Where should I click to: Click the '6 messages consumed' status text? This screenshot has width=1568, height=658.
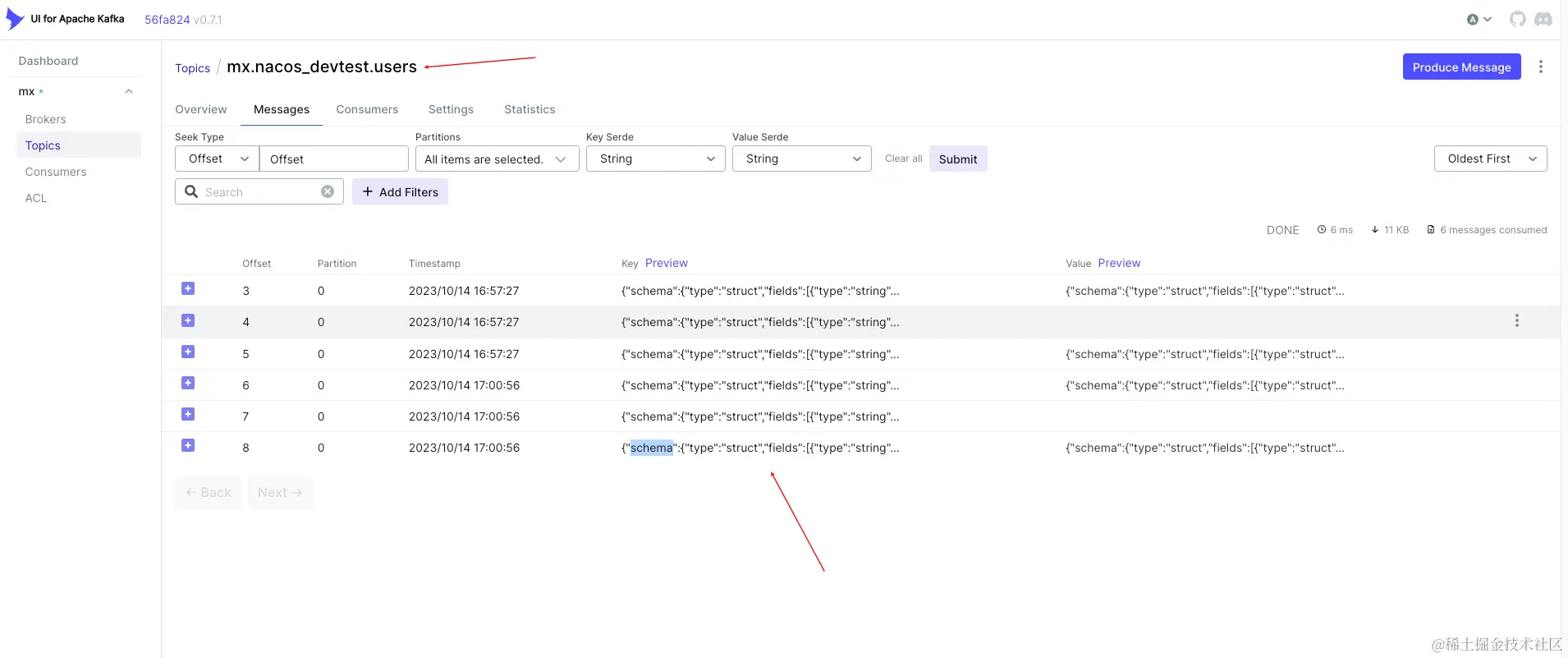1493,230
